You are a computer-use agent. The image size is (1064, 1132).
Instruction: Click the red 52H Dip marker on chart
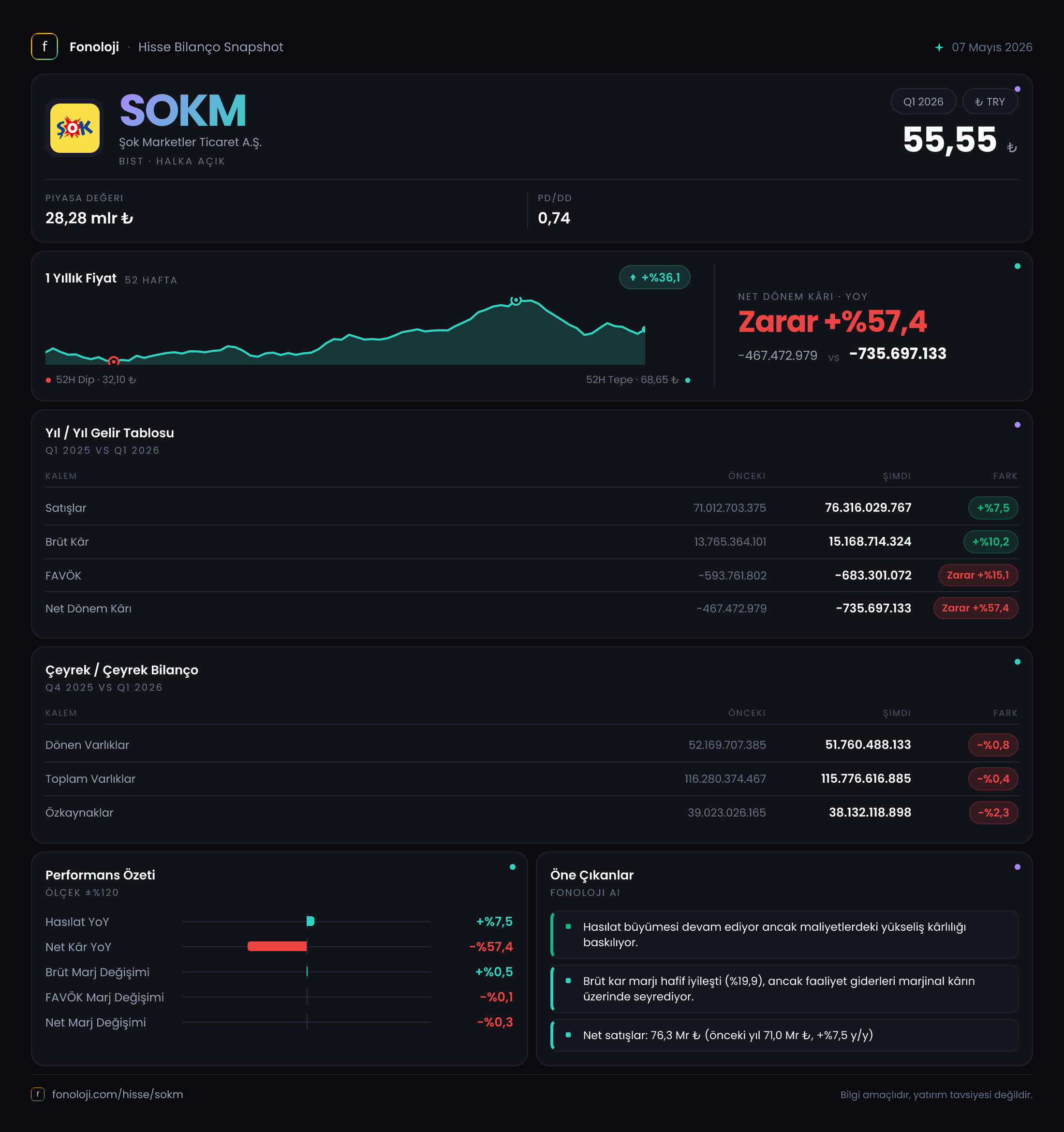[113, 361]
